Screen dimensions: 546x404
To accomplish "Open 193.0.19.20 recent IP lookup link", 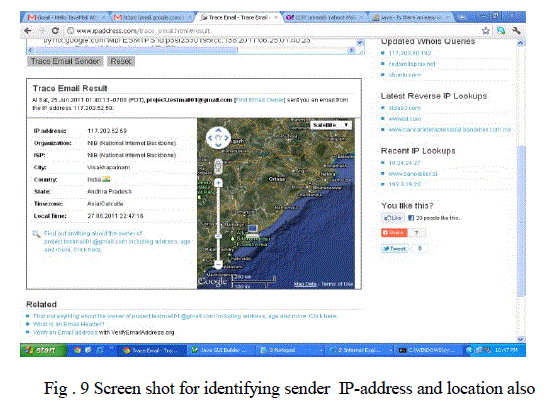I will (x=405, y=184).
